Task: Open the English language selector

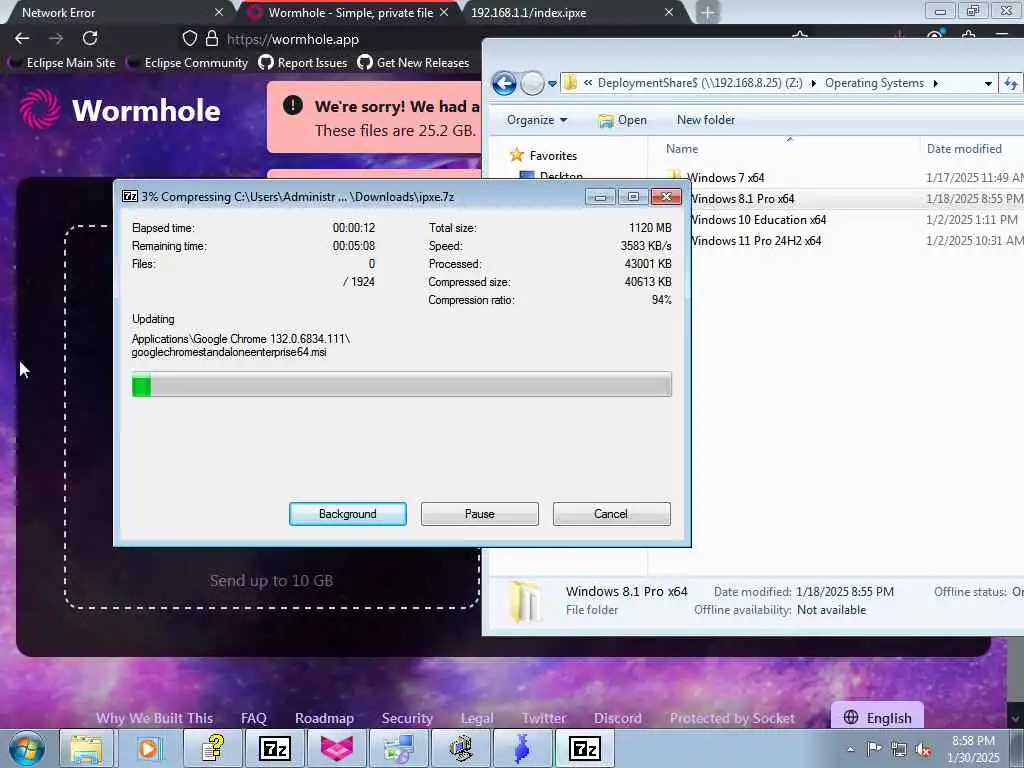Action: click(x=877, y=717)
